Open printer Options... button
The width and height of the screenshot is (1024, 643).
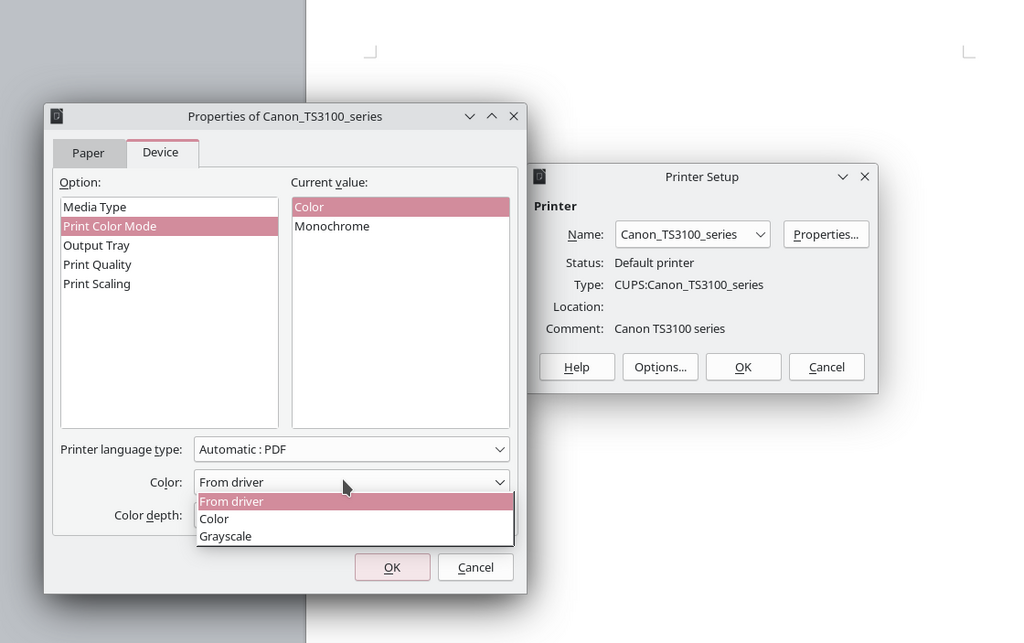click(660, 367)
